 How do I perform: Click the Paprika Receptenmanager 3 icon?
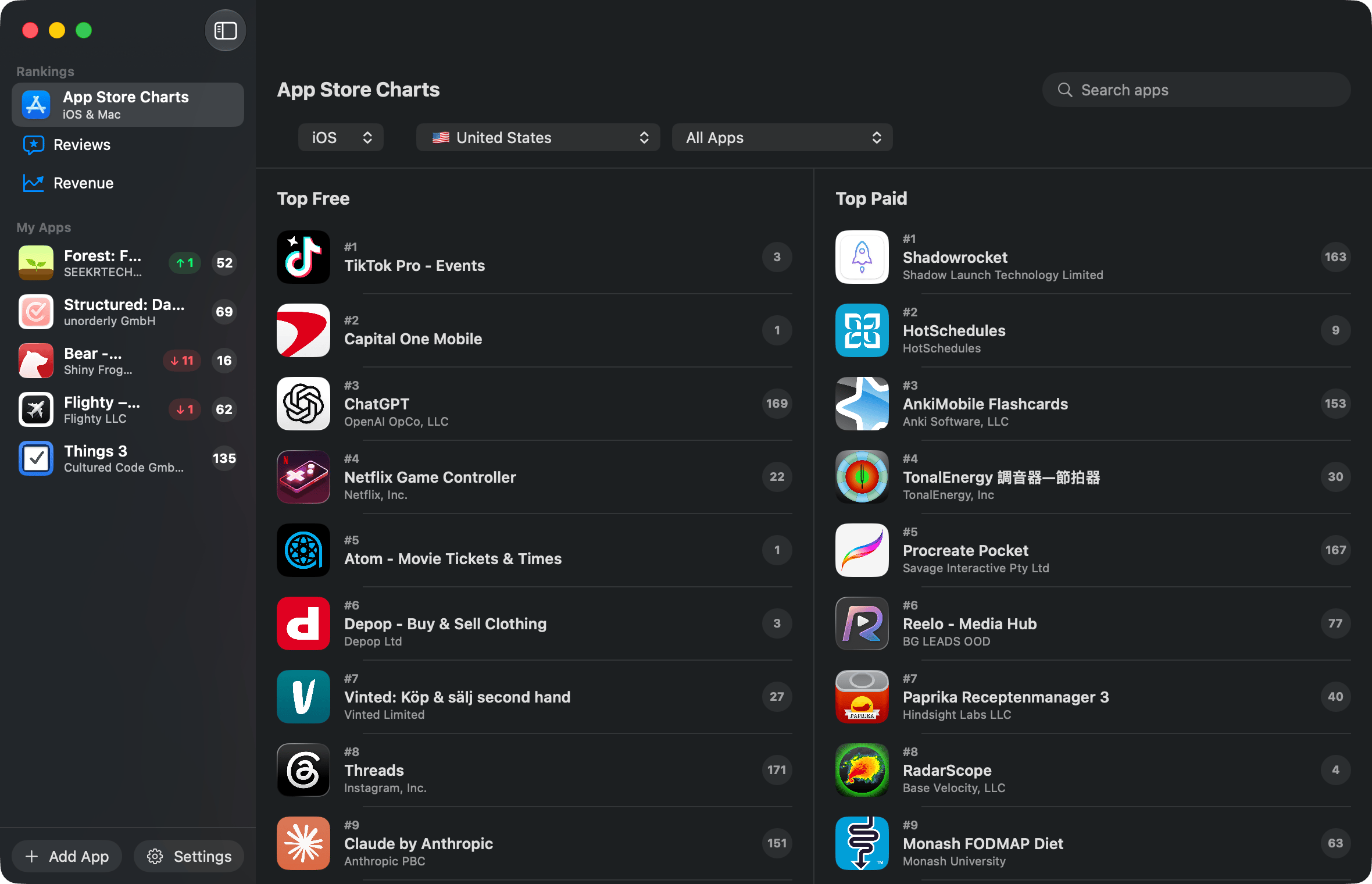(x=862, y=697)
